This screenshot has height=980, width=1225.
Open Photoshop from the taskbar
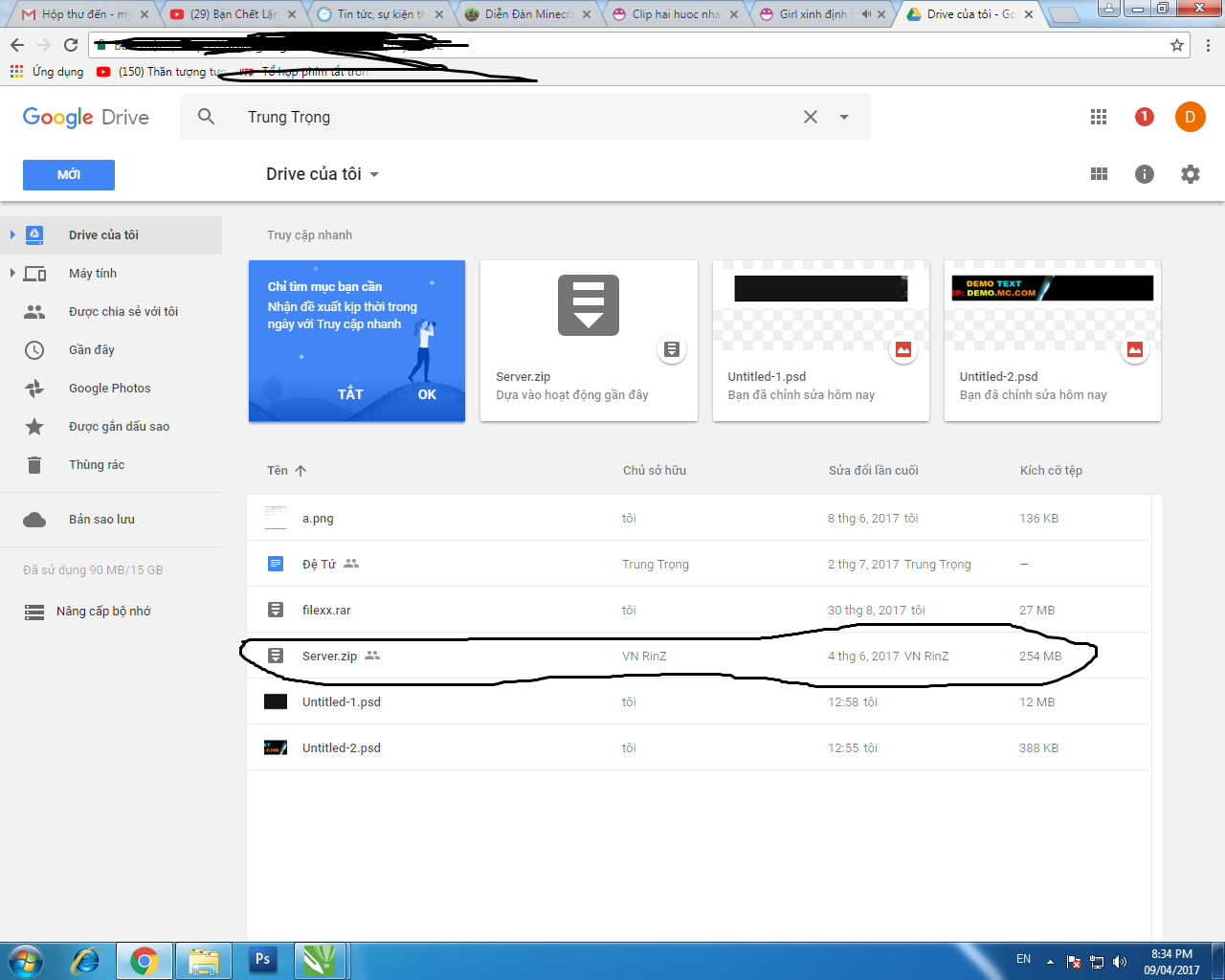pyautogui.click(x=262, y=961)
